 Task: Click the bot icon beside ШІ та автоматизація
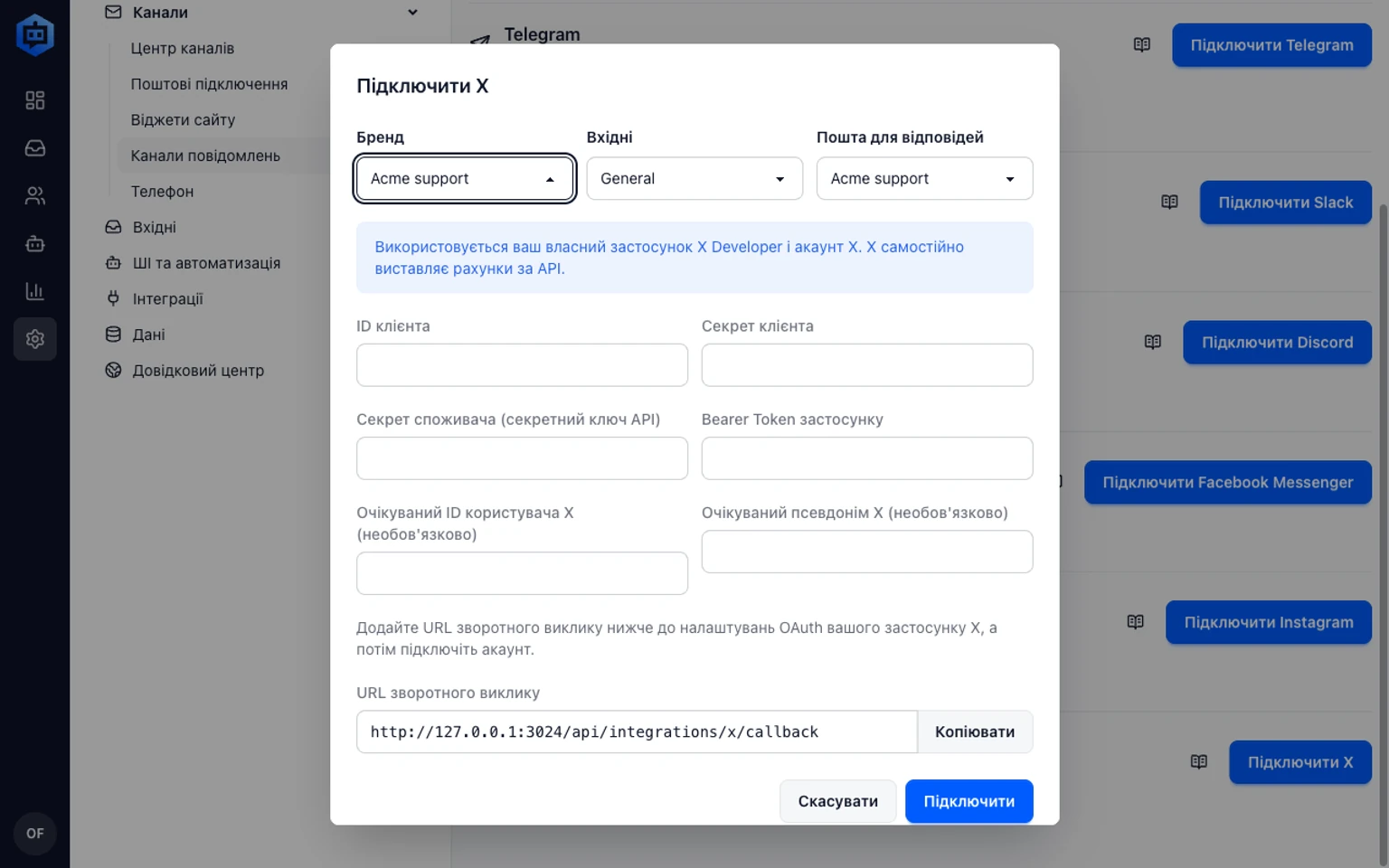coord(113,263)
